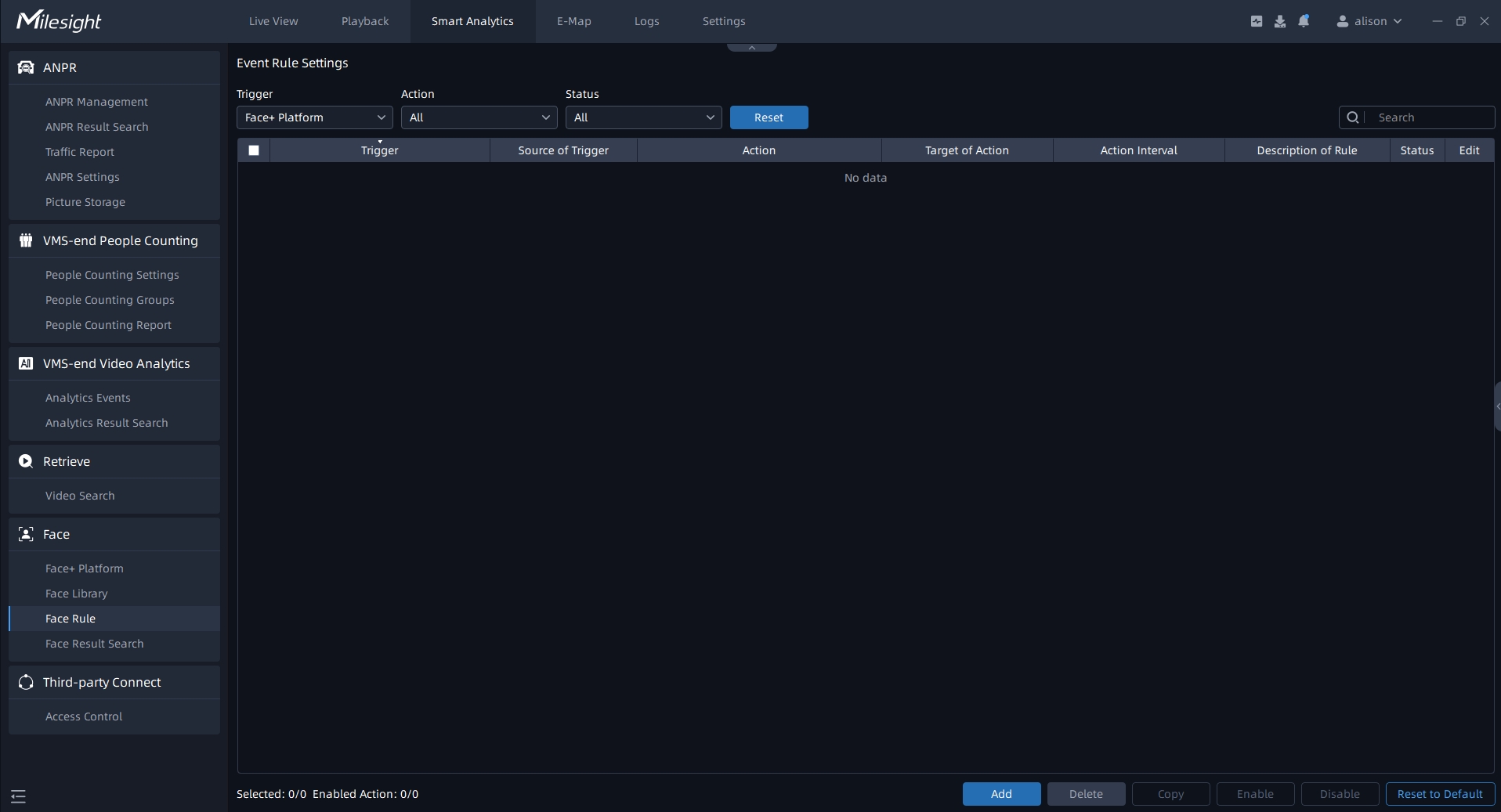The width and height of the screenshot is (1501, 812).
Task: Open the Action filter dropdown
Action: (x=479, y=117)
